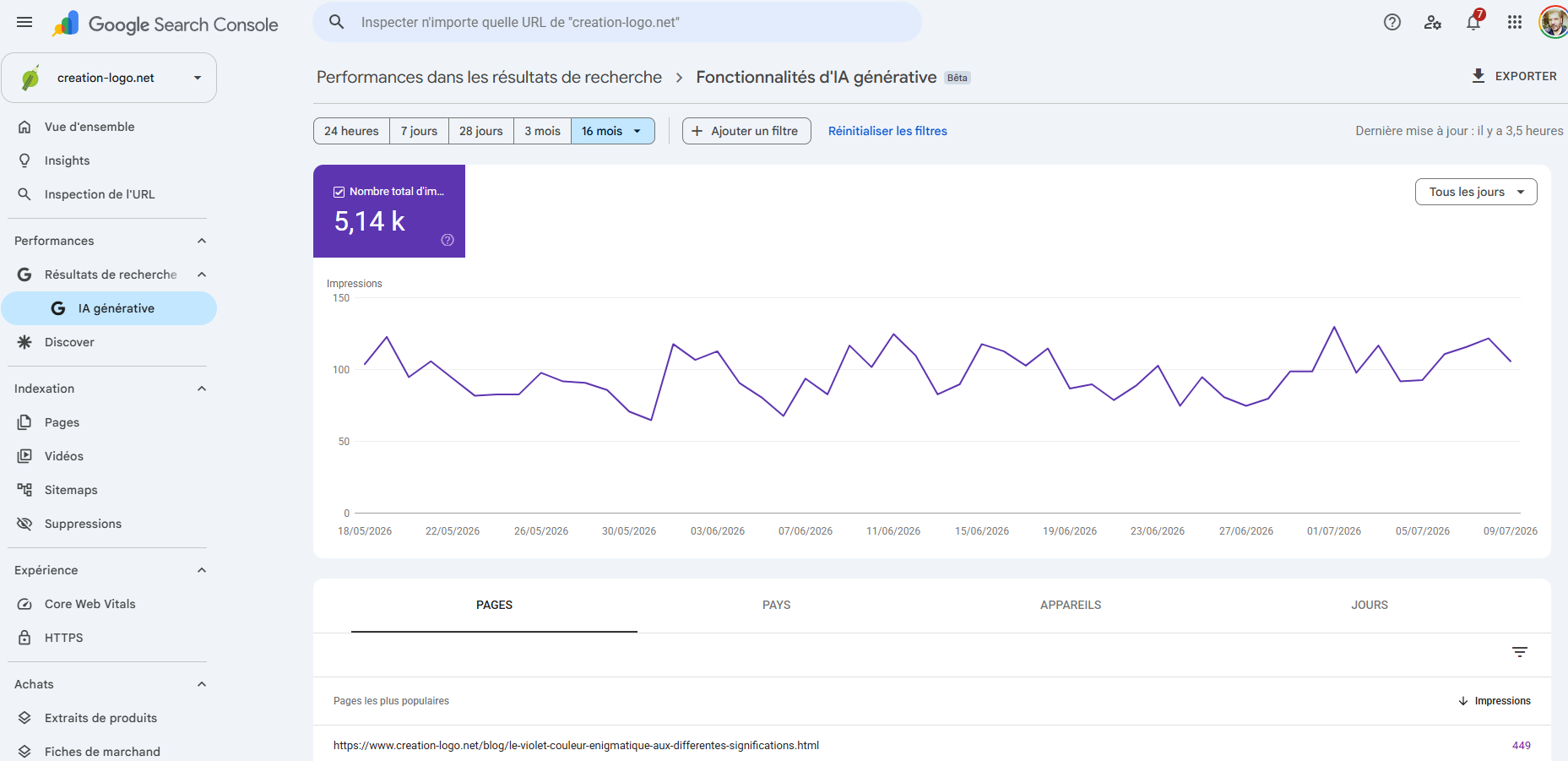Screen dimensions: 1568x761
Task: Click the Suppressions crossed-eye icon
Action: pos(24,524)
